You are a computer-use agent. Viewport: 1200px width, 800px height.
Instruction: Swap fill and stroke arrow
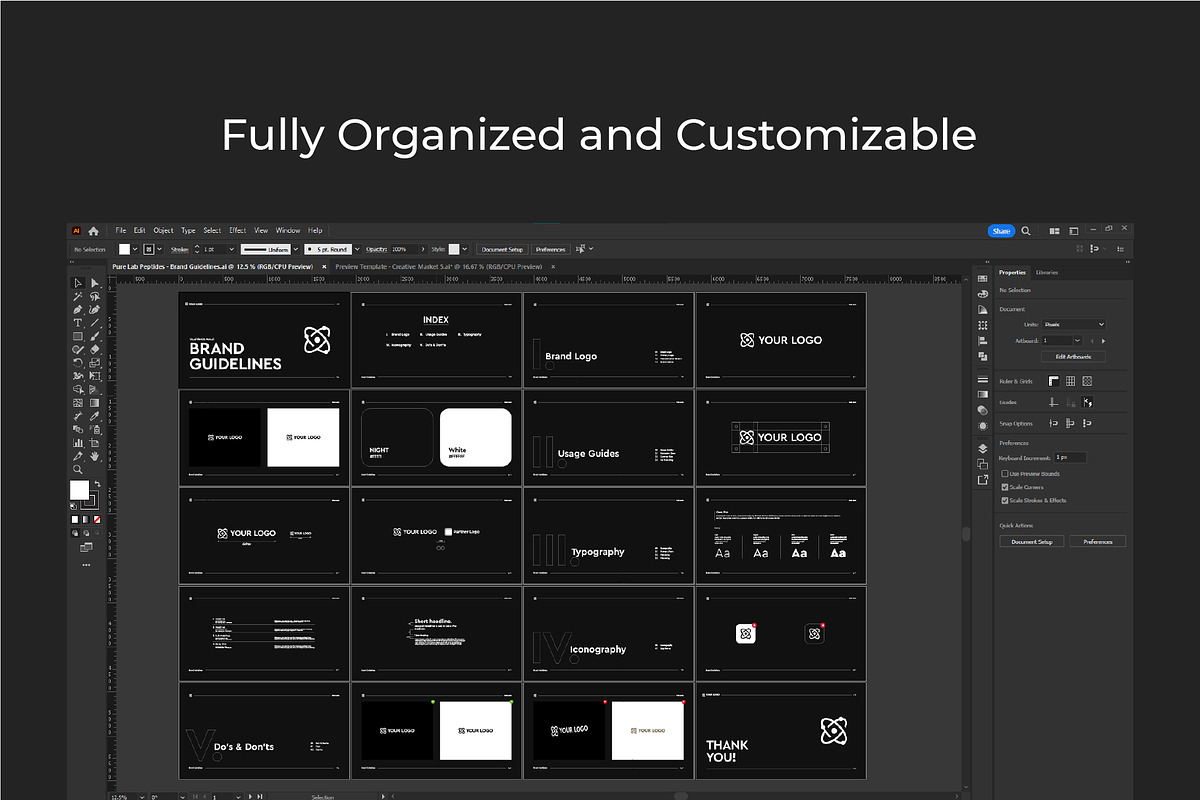pyautogui.click(x=98, y=483)
